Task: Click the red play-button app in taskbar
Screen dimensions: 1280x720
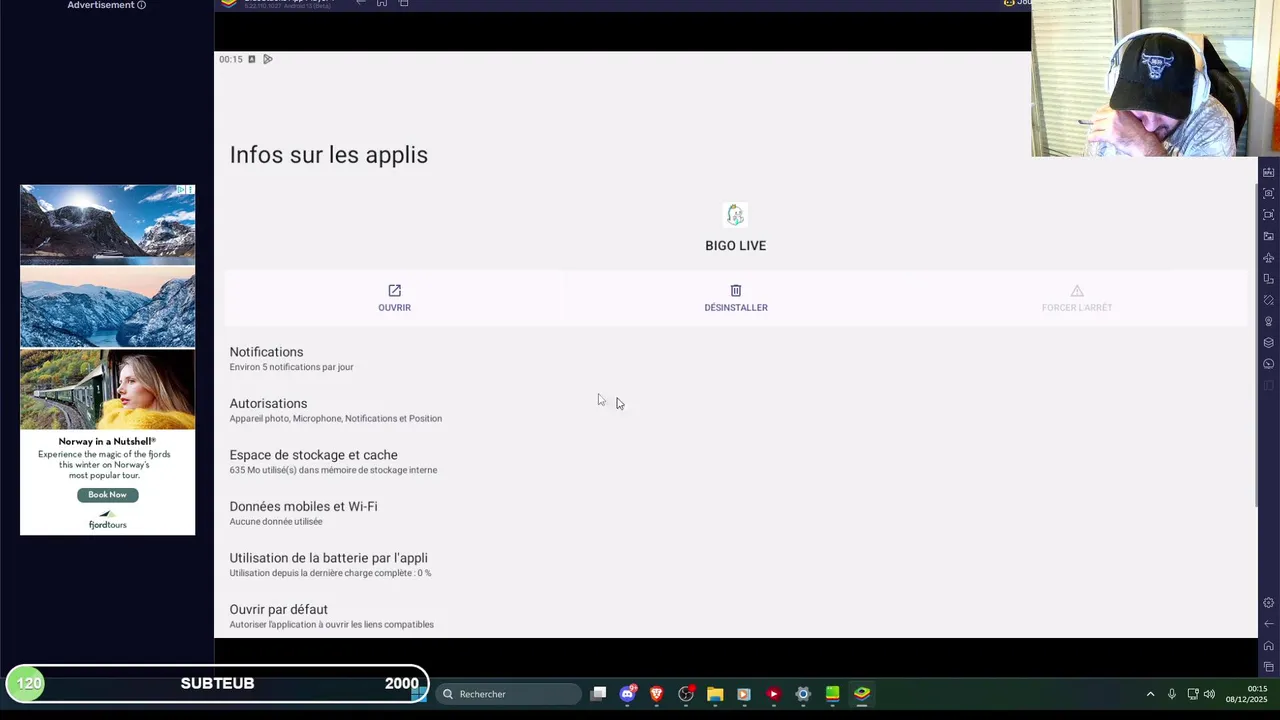Action: 773,694
